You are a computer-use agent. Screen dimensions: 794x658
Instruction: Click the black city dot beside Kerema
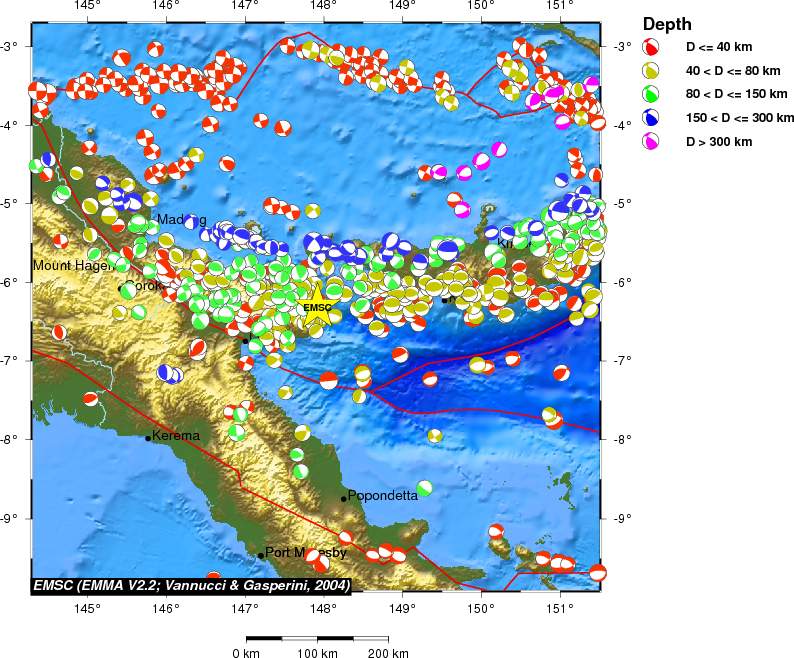pyautogui.click(x=148, y=437)
